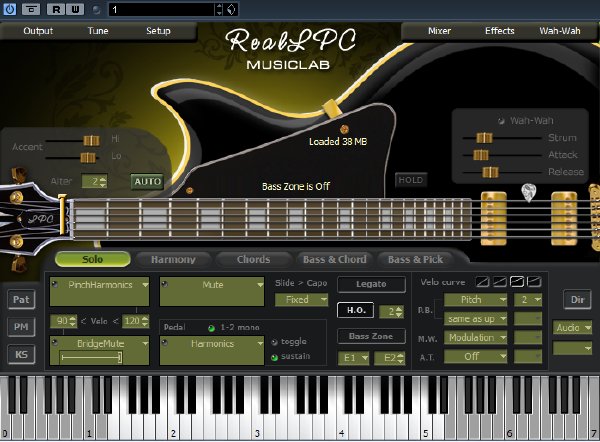Click the Read automation R button
Image resolution: width=600 pixels, height=442 pixels.
(x=56, y=9)
